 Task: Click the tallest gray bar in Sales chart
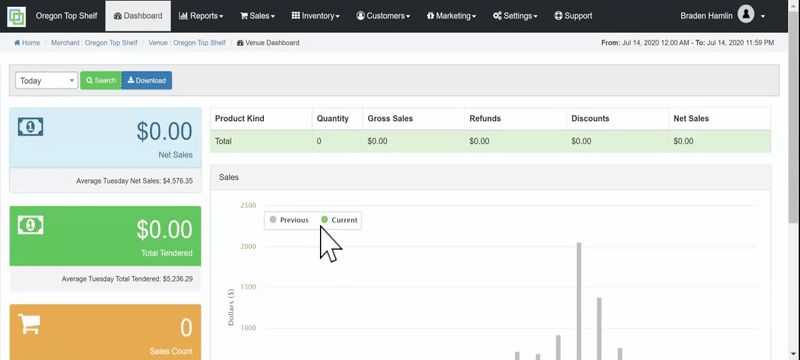pos(579,301)
